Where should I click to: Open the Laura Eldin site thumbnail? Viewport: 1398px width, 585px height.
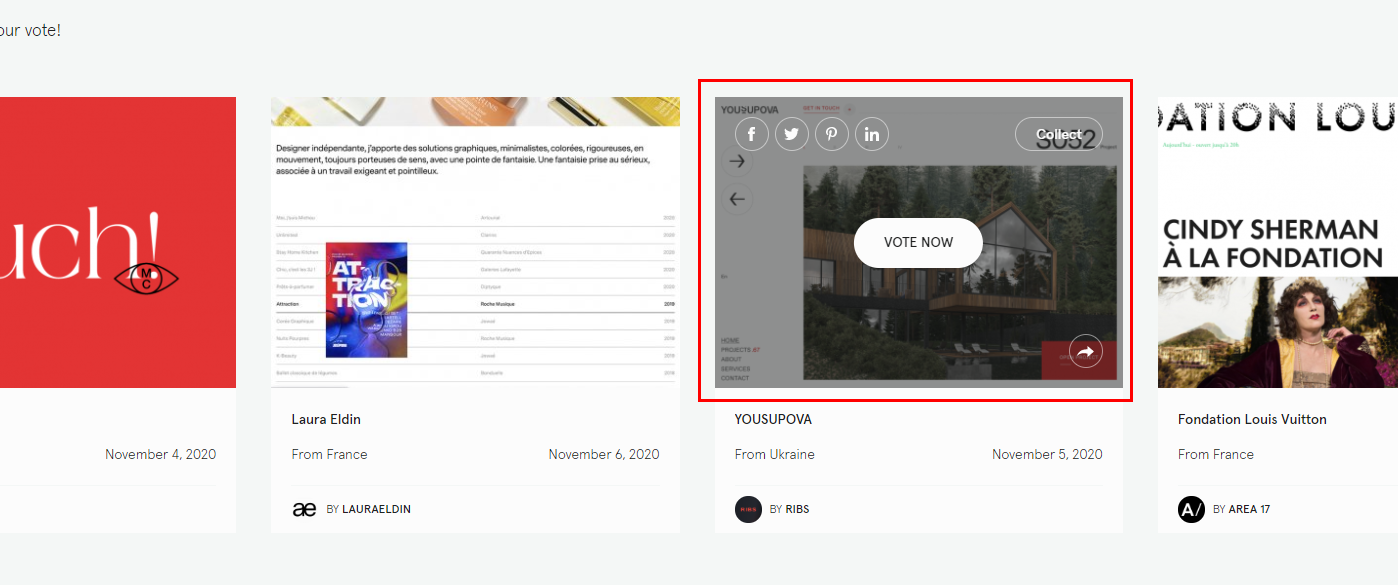[x=475, y=242]
